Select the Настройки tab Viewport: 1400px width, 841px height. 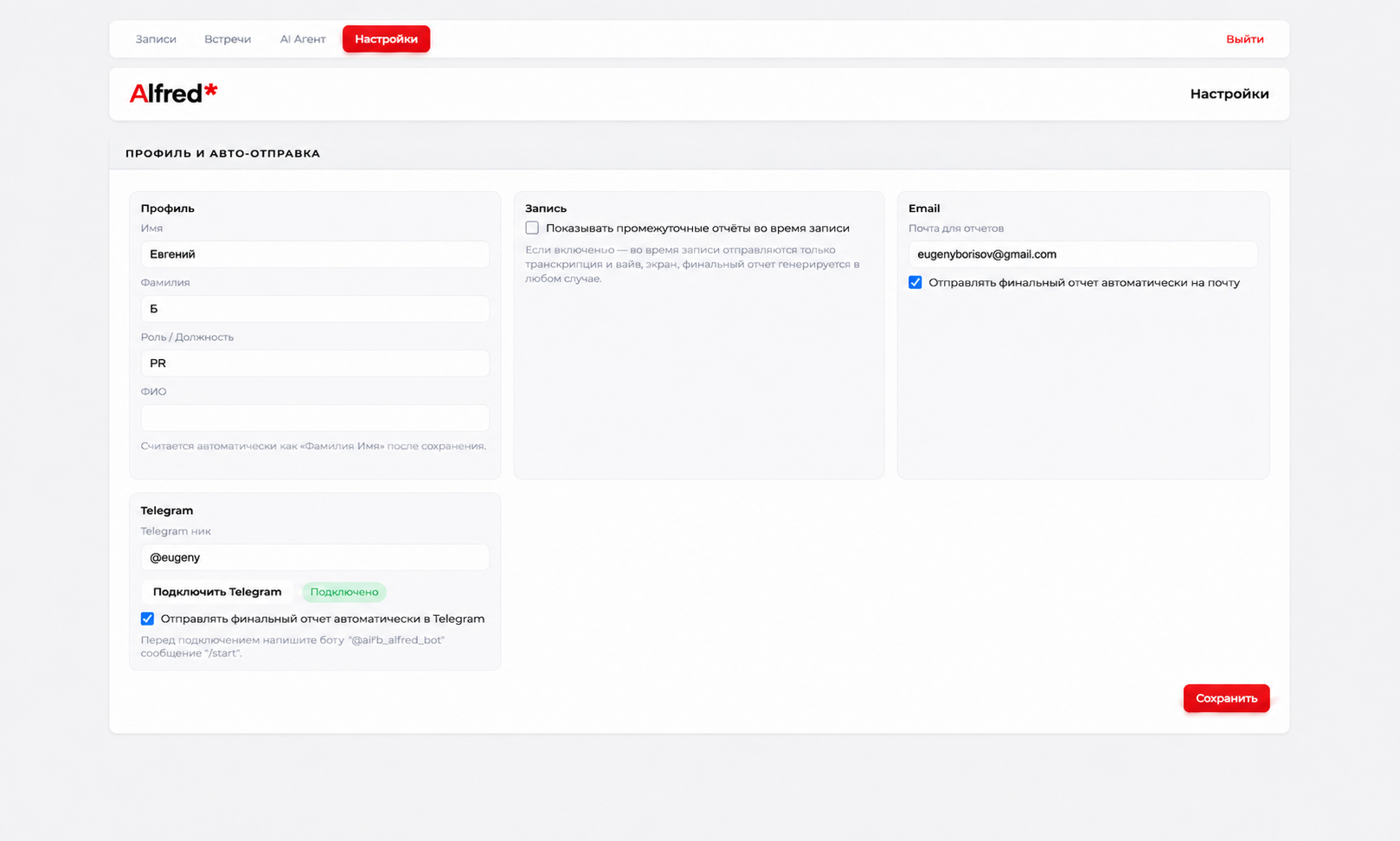click(x=386, y=39)
